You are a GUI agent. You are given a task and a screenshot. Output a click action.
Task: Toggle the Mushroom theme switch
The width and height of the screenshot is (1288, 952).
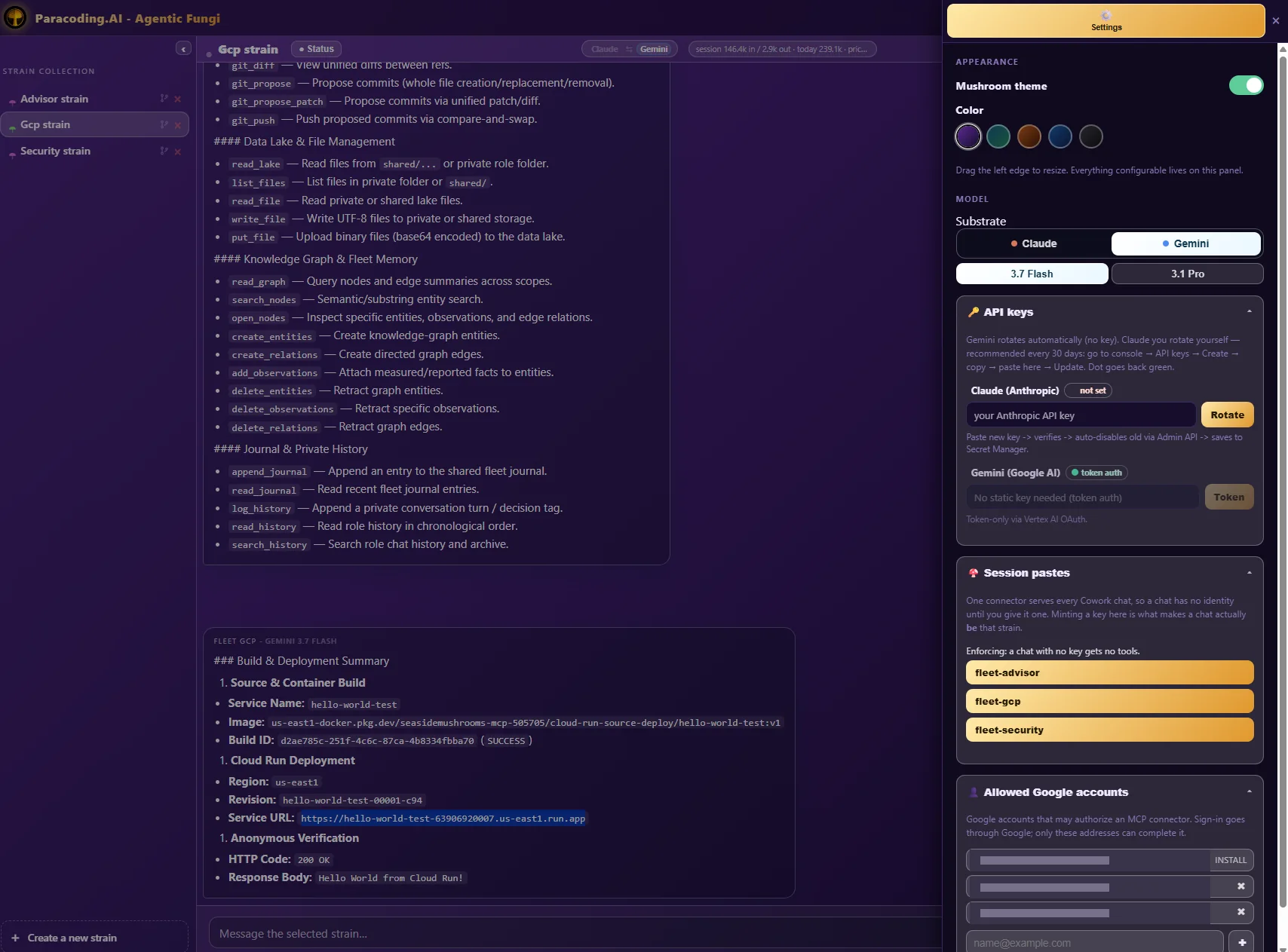click(1246, 85)
